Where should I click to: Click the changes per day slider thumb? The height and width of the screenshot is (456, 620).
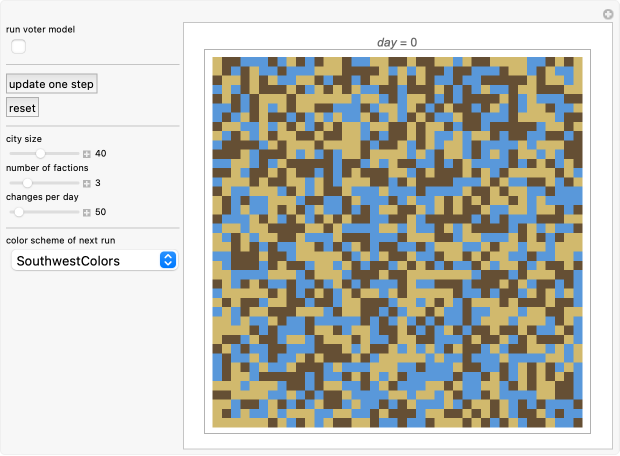click(x=18, y=212)
